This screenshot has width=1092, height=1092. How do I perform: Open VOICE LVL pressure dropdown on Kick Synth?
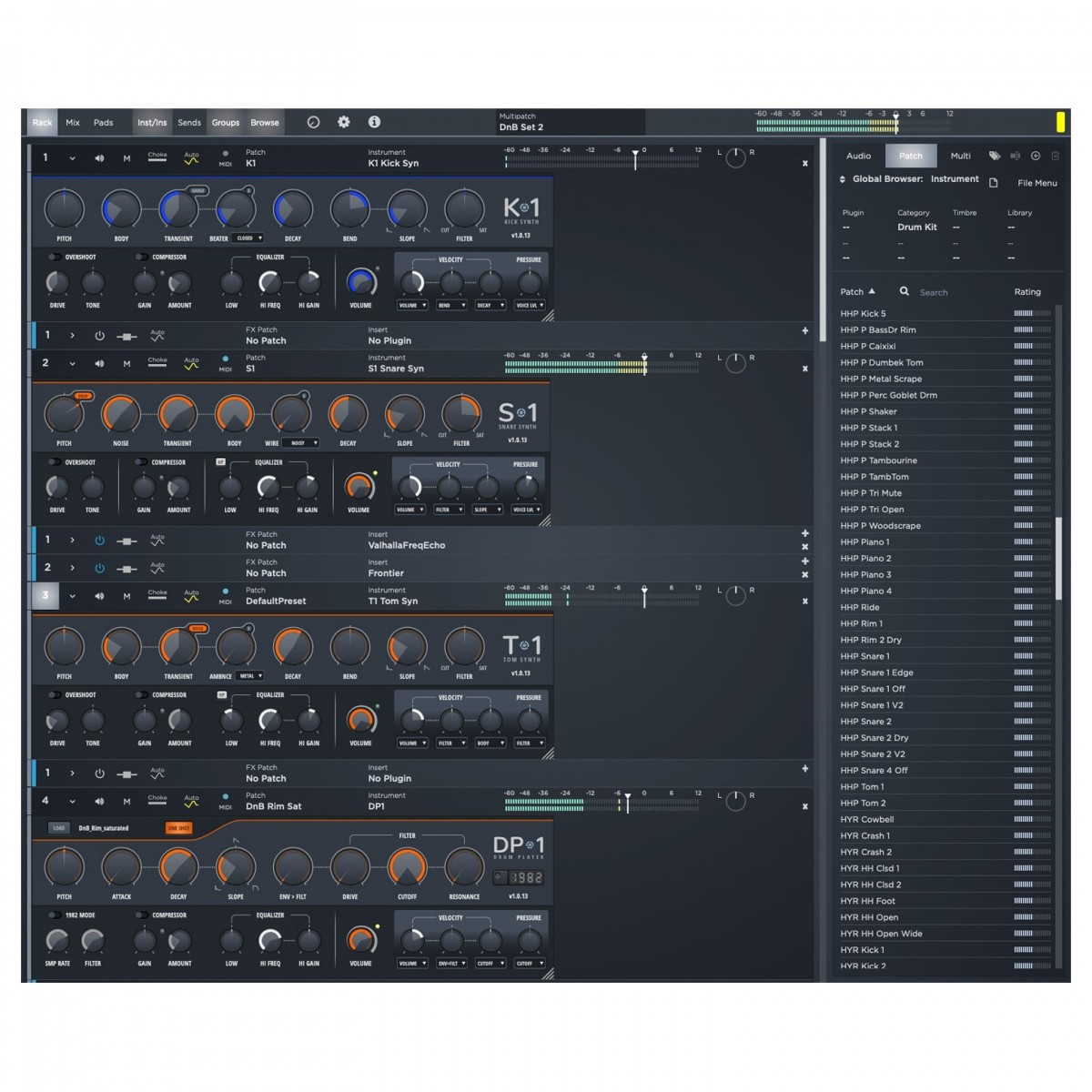coord(530,306)
